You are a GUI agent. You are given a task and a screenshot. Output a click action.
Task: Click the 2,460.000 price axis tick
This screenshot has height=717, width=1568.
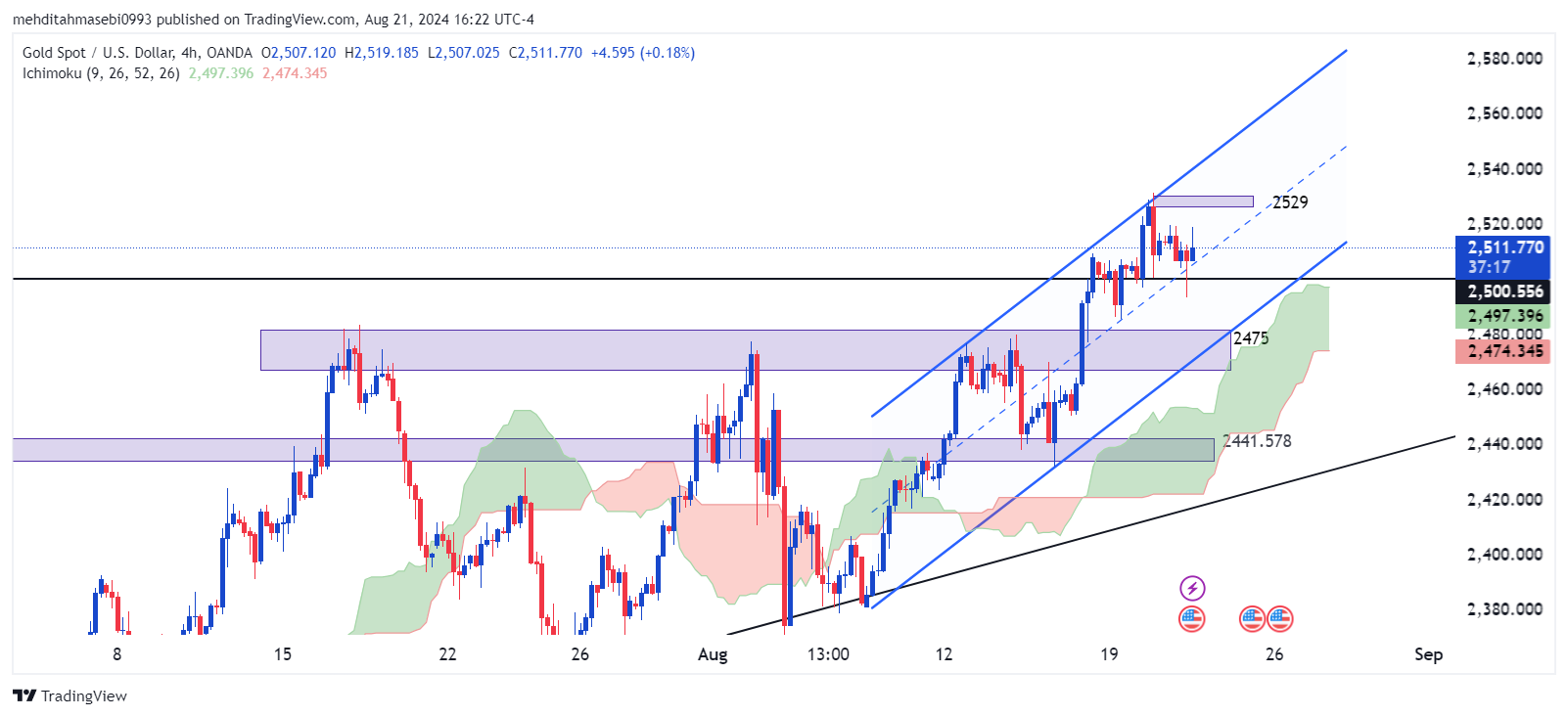[x=1504, y=389]
